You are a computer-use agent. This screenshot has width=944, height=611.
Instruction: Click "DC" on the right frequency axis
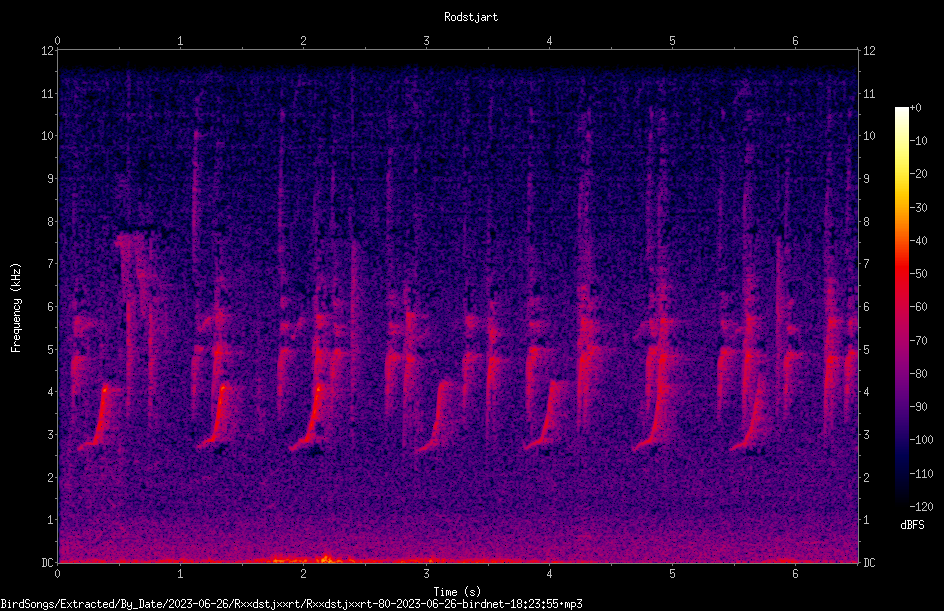(869, 562)
